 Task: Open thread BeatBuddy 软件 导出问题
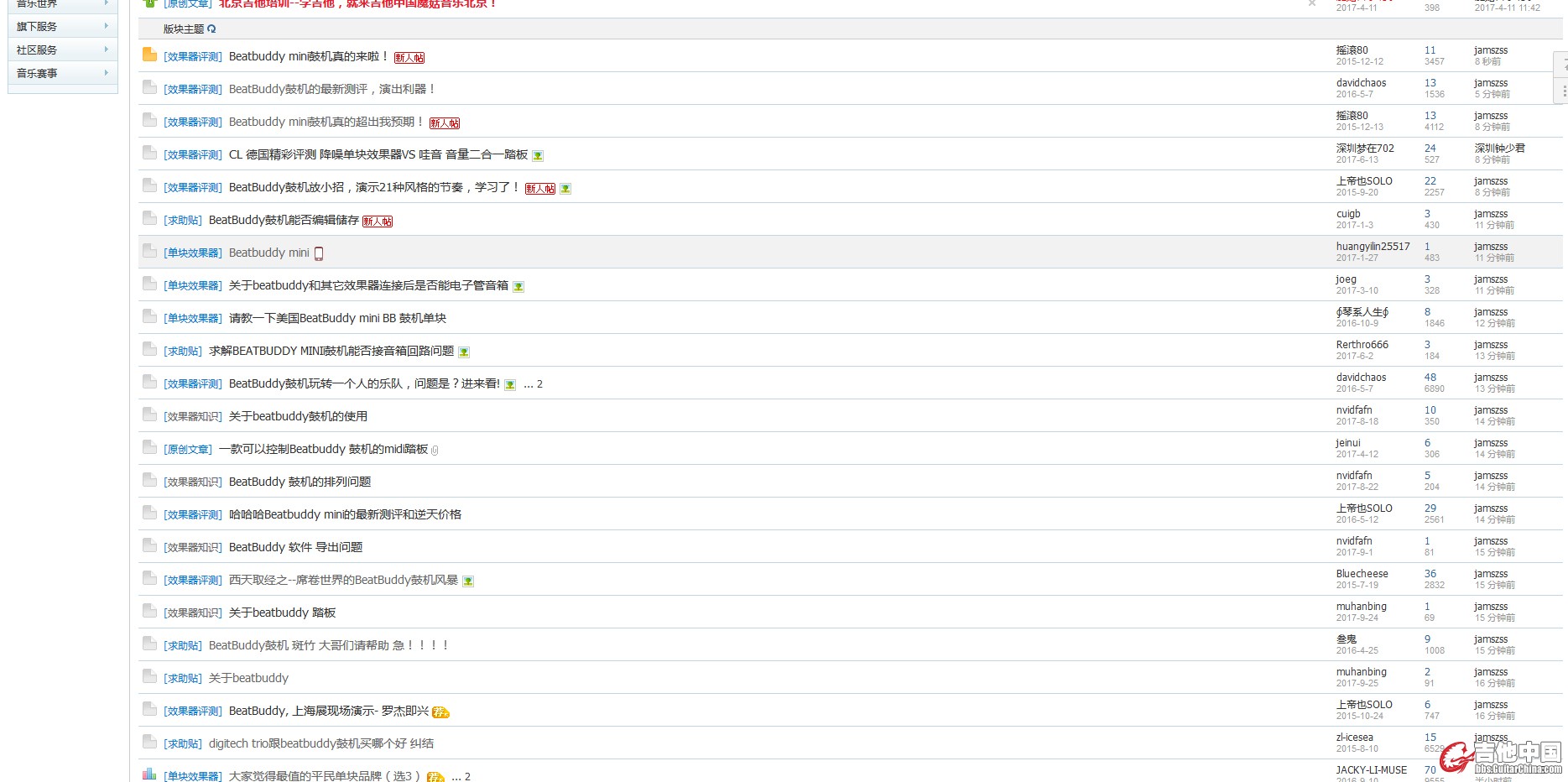click(x=295, y=547)
